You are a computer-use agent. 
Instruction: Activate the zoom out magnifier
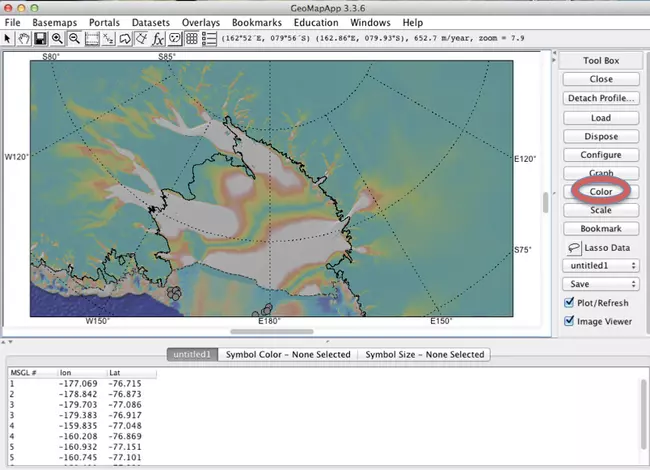point(74,38)
